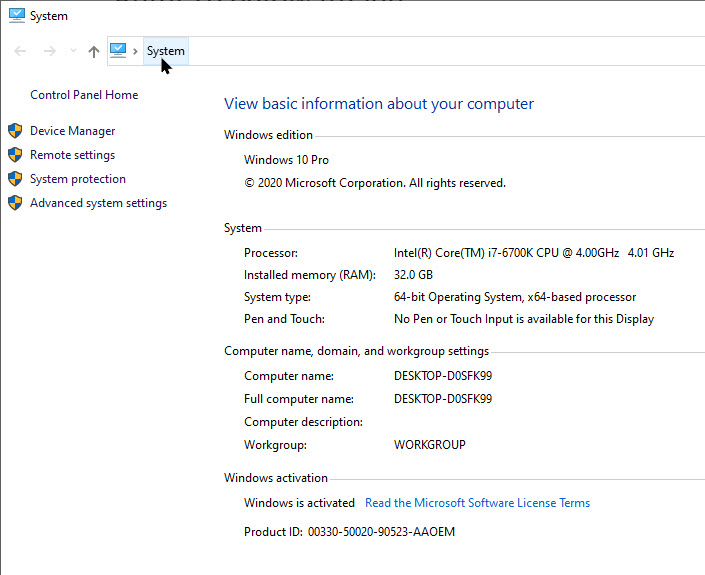The width and height of the screenshot is (705, 575).
Task: Click the shield icon beside System protection
Action: coord(15,179)
